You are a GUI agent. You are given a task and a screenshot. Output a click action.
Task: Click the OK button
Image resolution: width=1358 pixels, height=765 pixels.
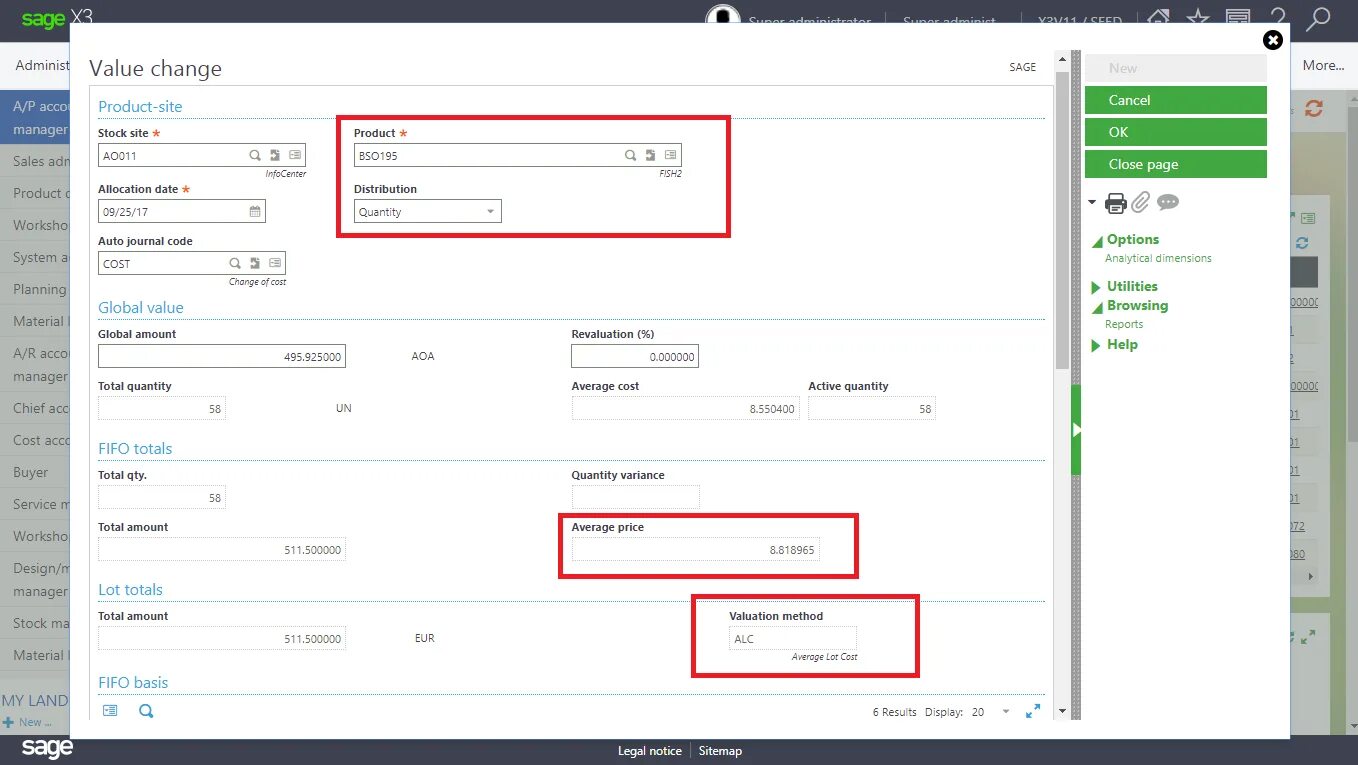[x=1176, y=132]
